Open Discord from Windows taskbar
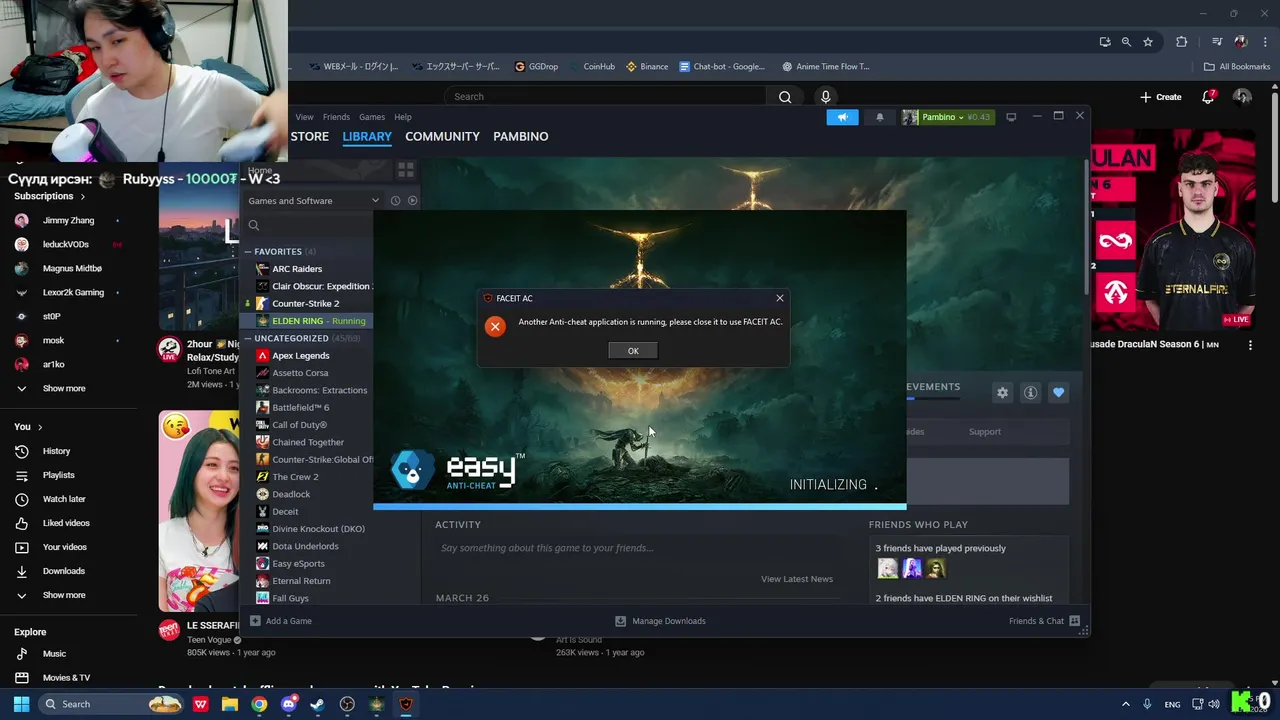The image size is (1280, 720). pos(289,704)
